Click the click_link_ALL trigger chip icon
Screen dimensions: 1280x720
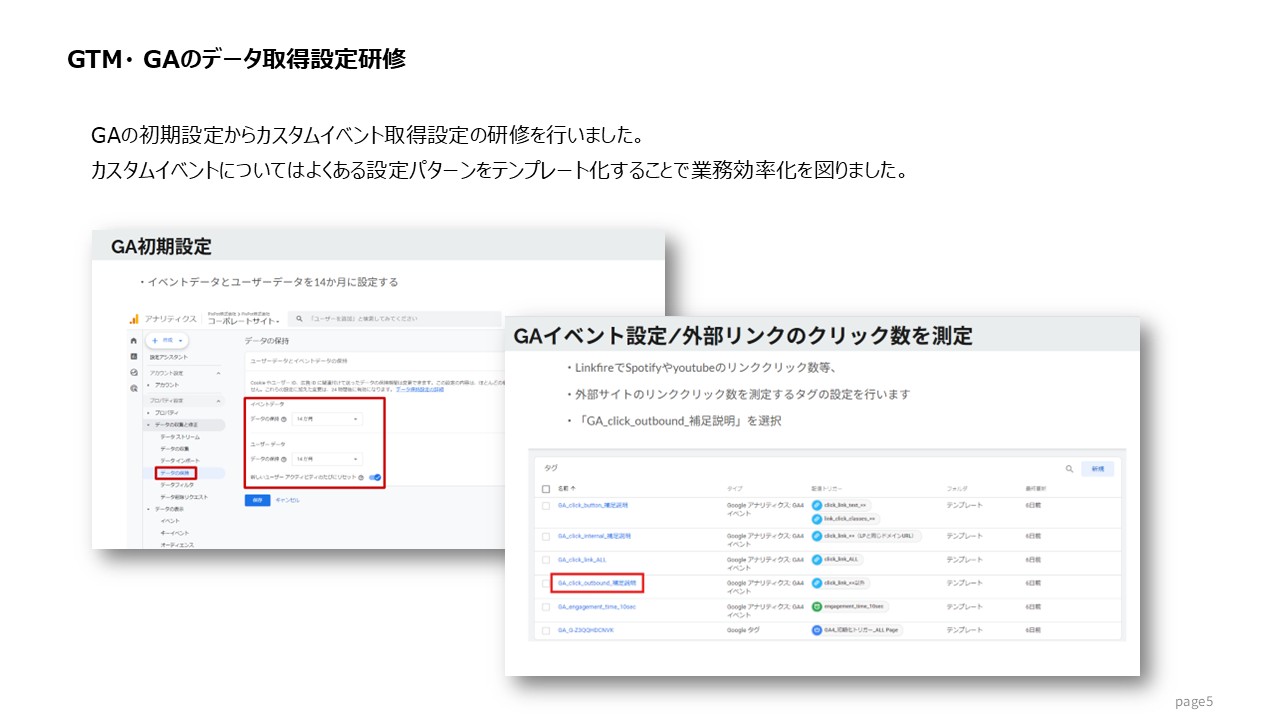click(x=818, y=559)
